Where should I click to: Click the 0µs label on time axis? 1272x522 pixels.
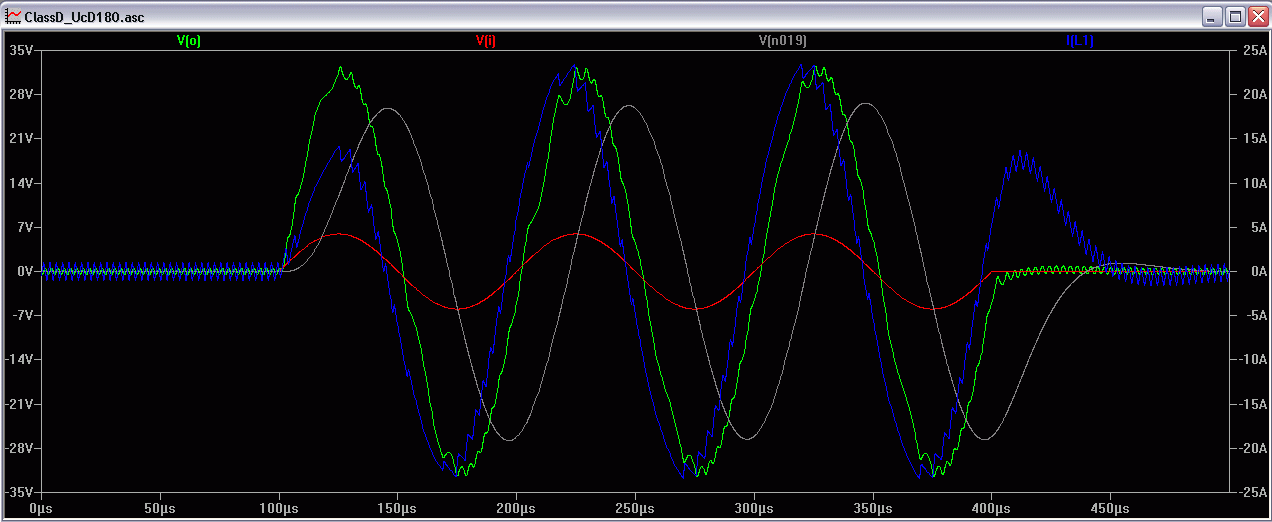point(41,508)
